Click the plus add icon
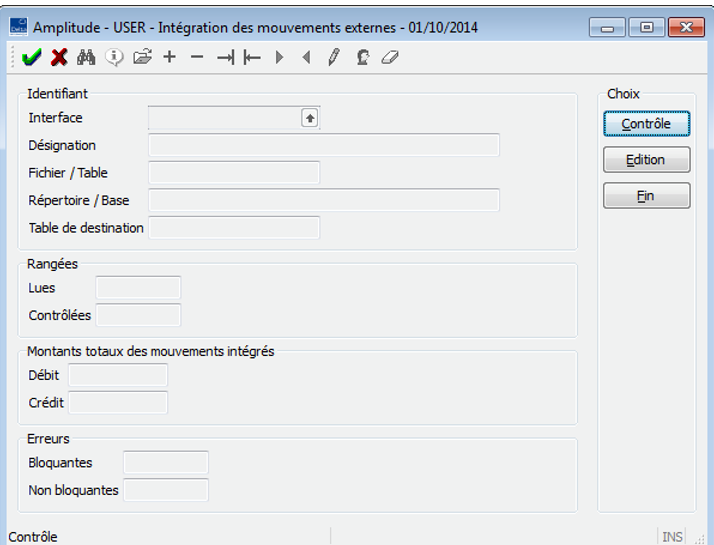 pos(169,58)
